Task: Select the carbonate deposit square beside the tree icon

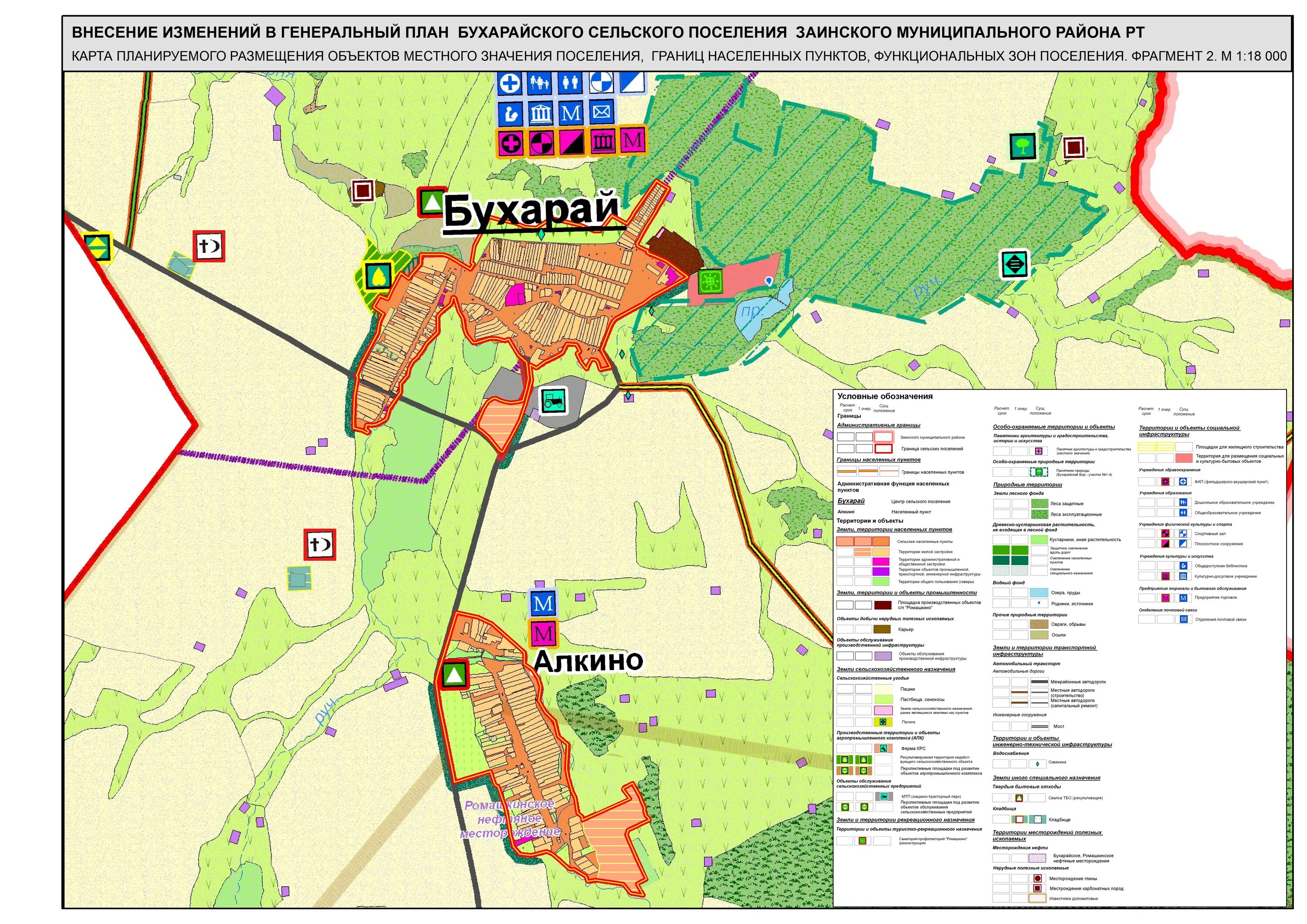Action: click(x=1073, y=148)
